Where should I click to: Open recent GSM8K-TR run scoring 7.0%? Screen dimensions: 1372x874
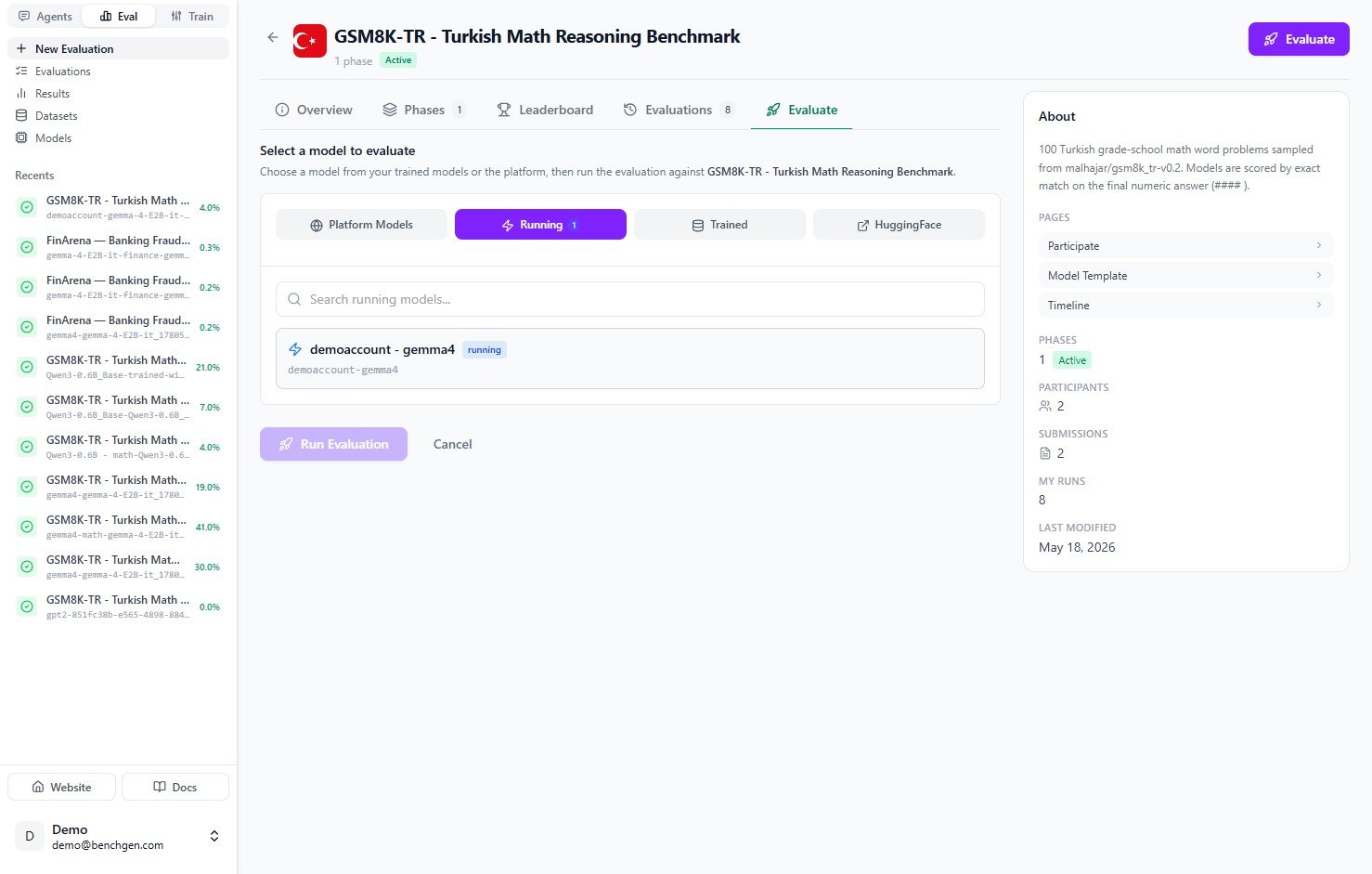118,407
